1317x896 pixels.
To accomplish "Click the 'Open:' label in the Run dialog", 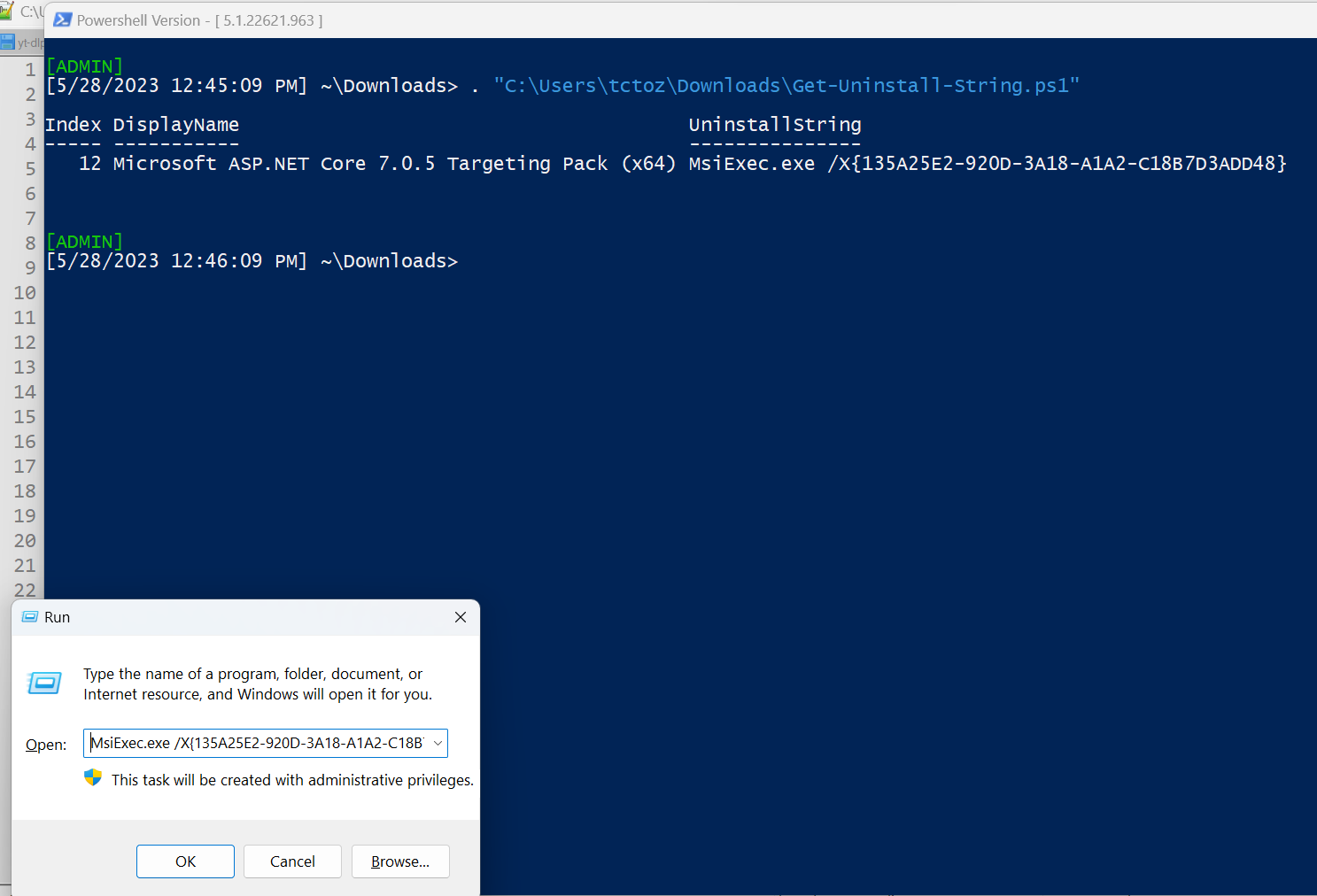I will click(46, 745).
